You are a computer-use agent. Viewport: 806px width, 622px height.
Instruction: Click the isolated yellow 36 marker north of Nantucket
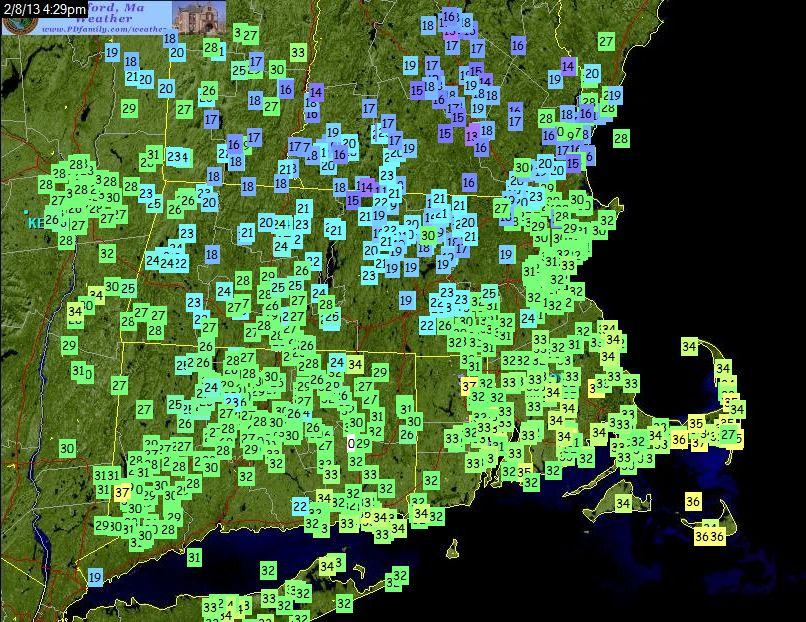pyautogui.click(x=693, y=501)
